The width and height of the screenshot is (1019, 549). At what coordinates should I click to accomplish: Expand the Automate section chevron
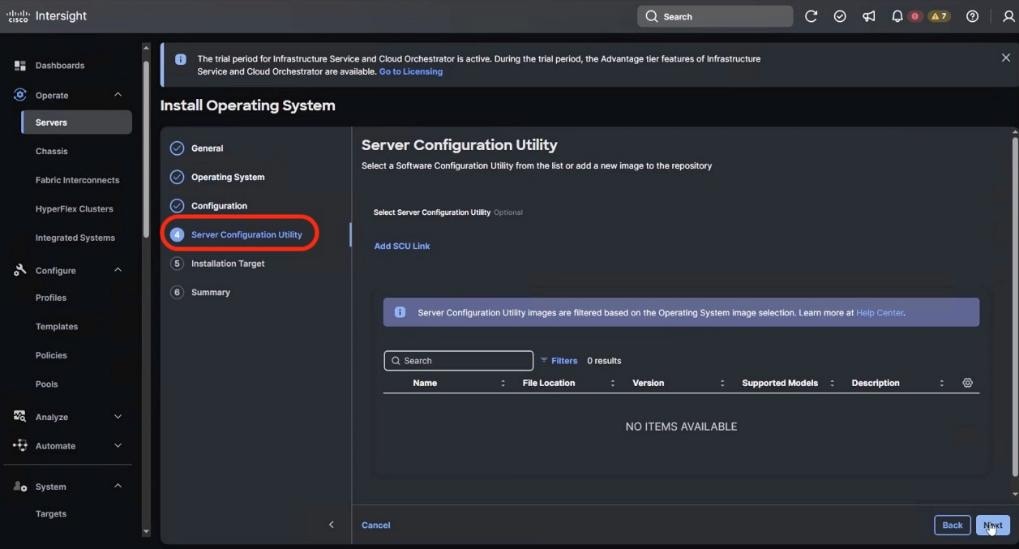(x=118, y=446)
